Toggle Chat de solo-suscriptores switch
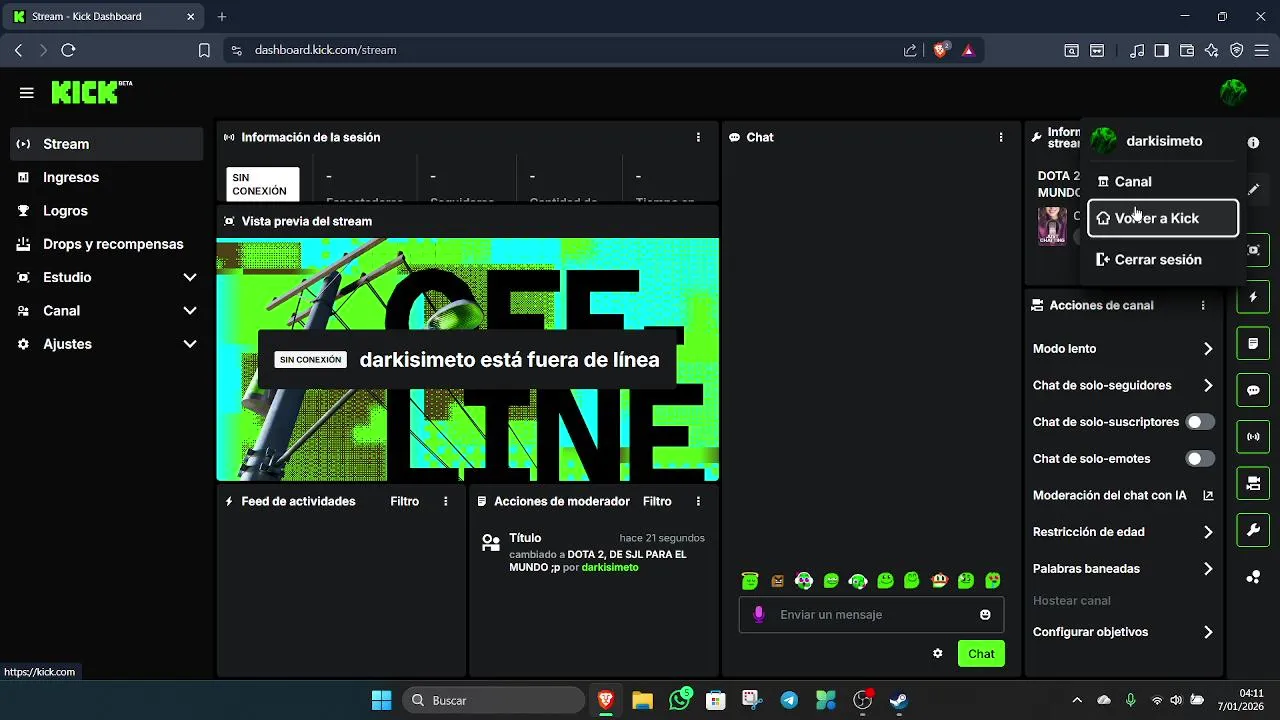The image size is (1280, 720). coord(1200,422)
